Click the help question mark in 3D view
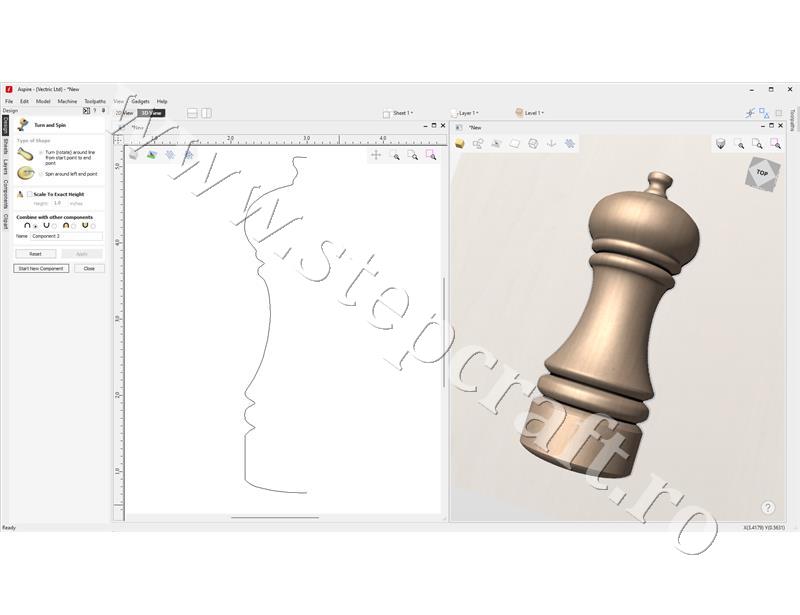The image size is (800, 615). [768, 507]
